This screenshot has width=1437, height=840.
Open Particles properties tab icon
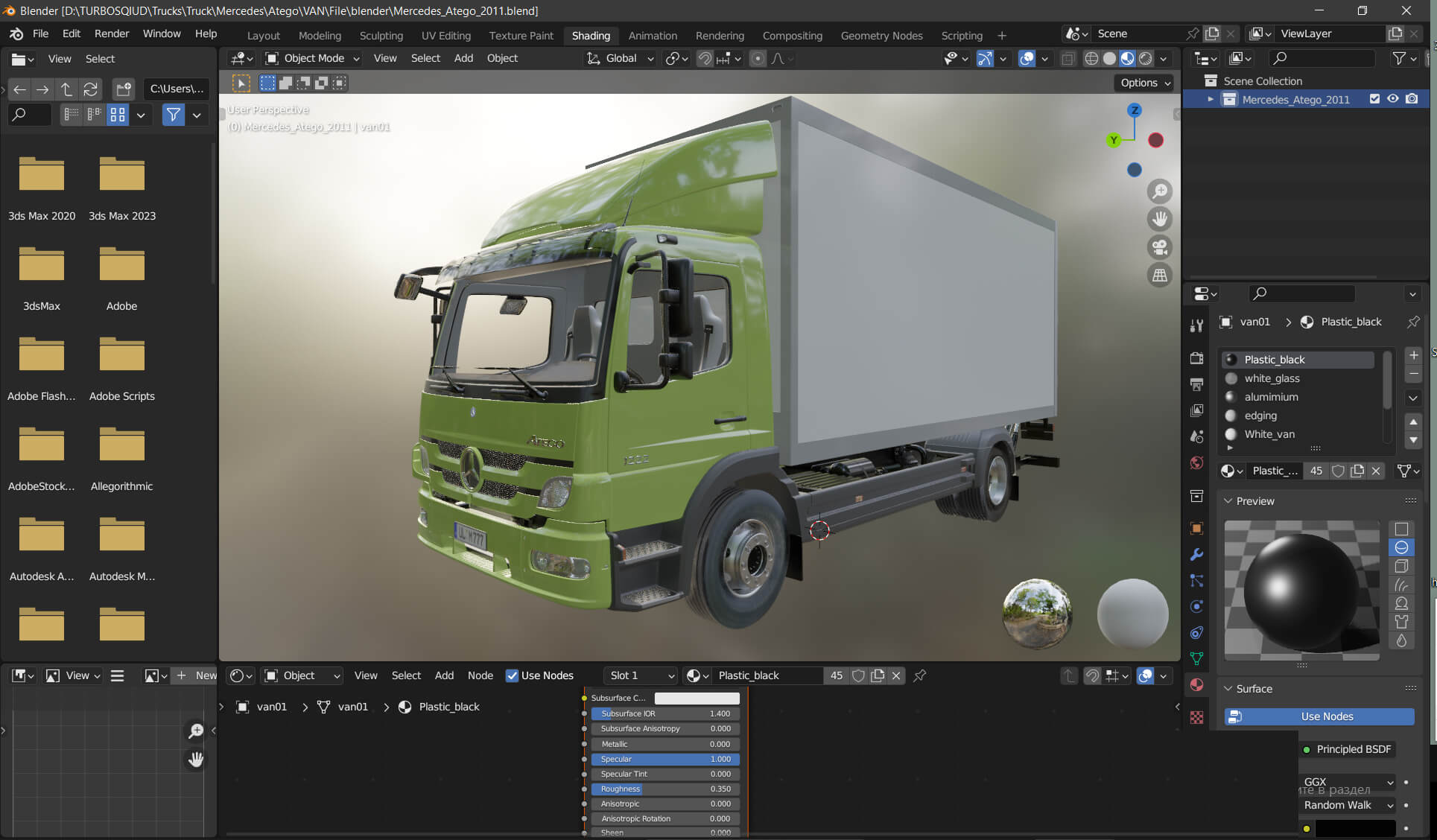(1196, 580)
